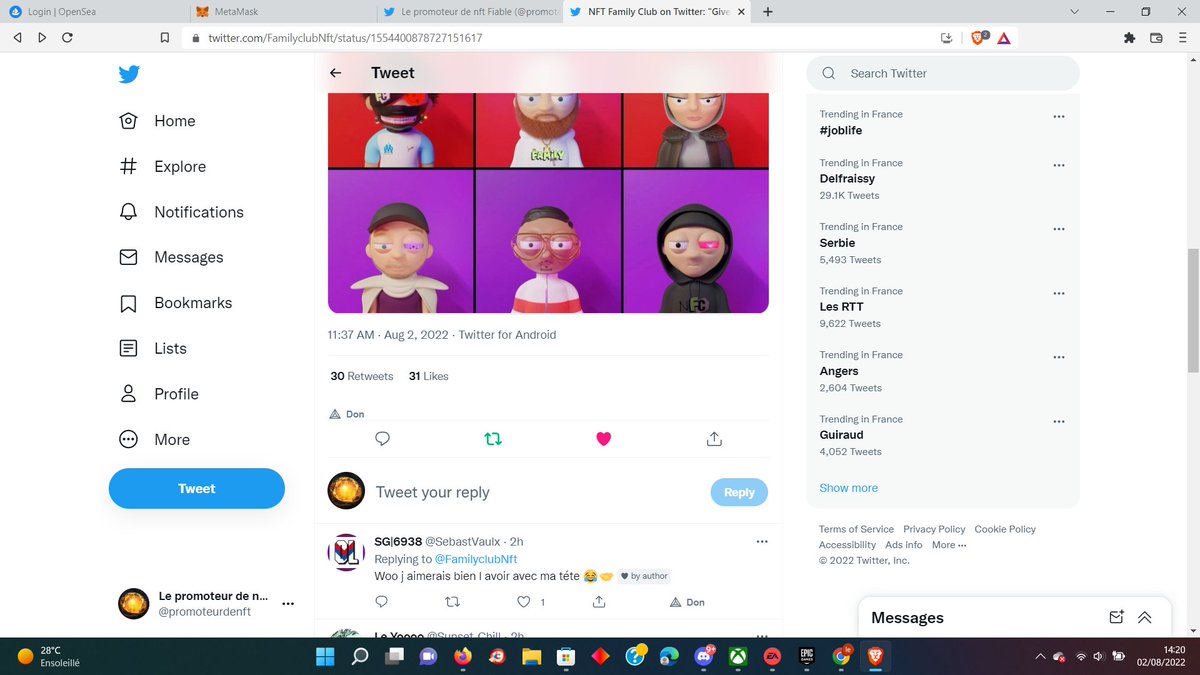
Task: Open Brave Rewards triangle icon
Action: [x=1003, y=38]
